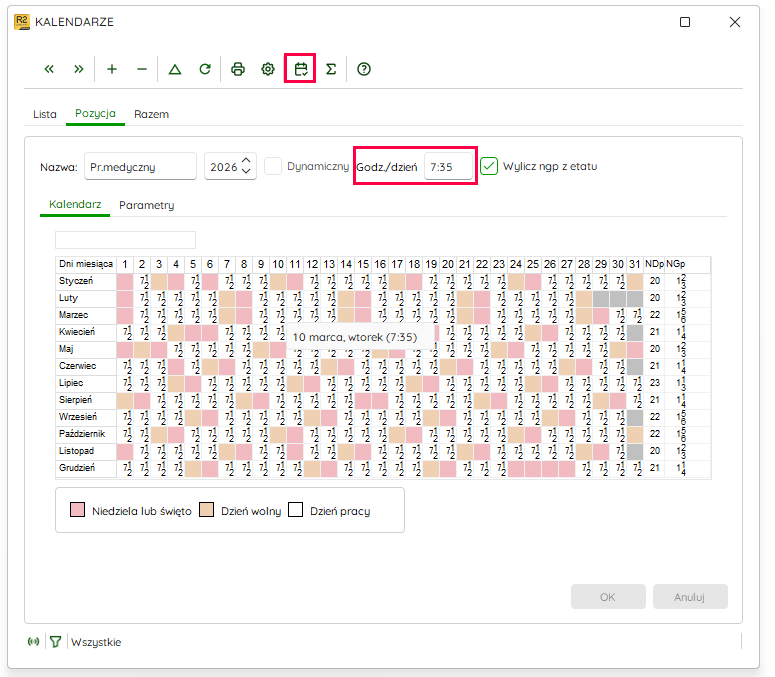Click the Godz./dzień field showing 7:35
The width and height of the screenshot is (775, 677).
coord(448,167)
